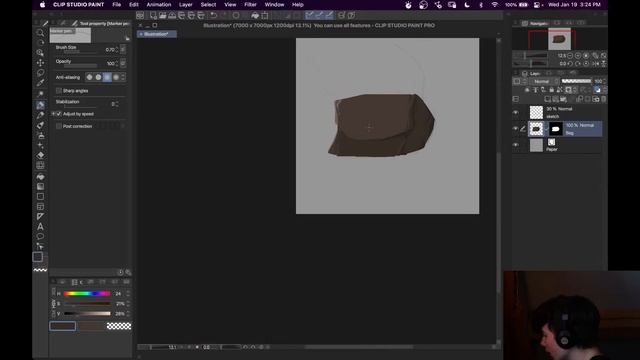Select anti-aliasing None option
This screenshot has width=640, height=360.
pyautogui.click(x=89, y=77)
